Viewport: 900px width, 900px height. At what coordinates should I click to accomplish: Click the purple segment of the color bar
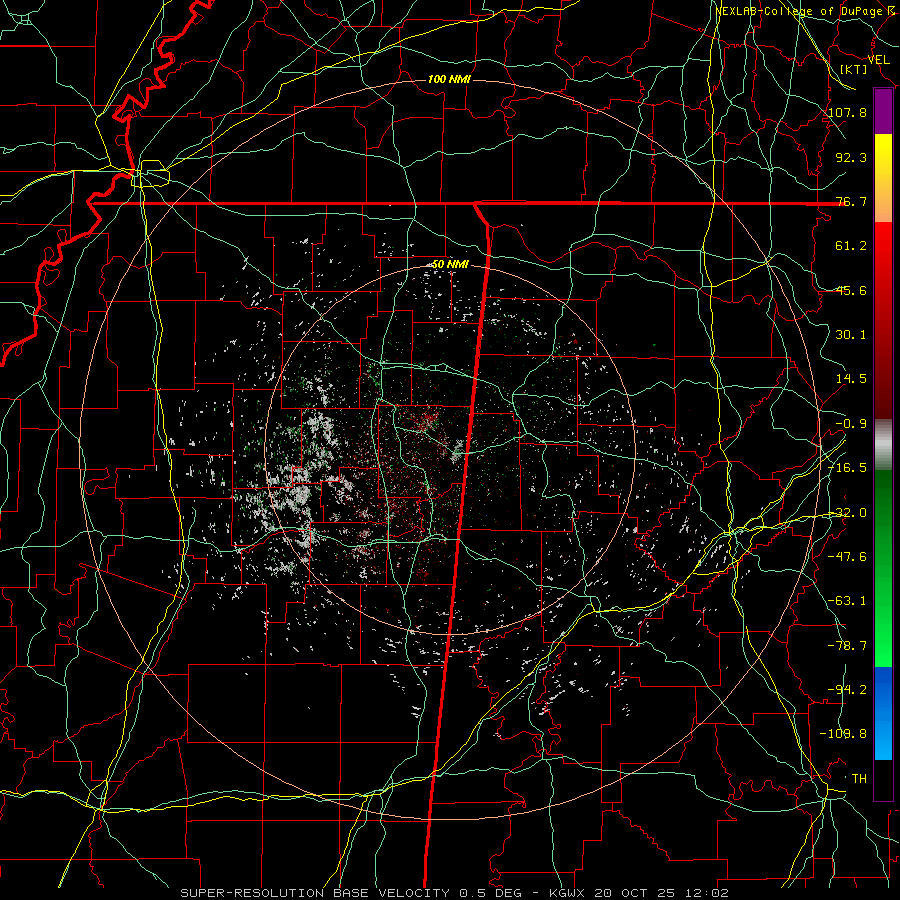(883, 112)
